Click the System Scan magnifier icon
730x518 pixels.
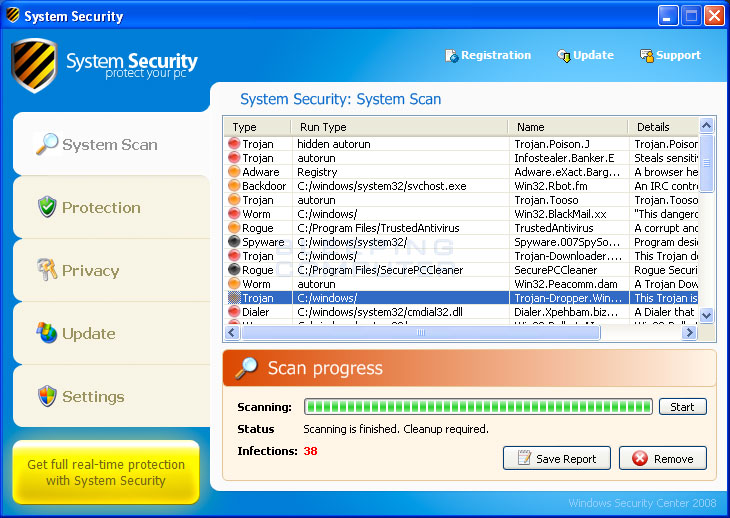(47, 144)
